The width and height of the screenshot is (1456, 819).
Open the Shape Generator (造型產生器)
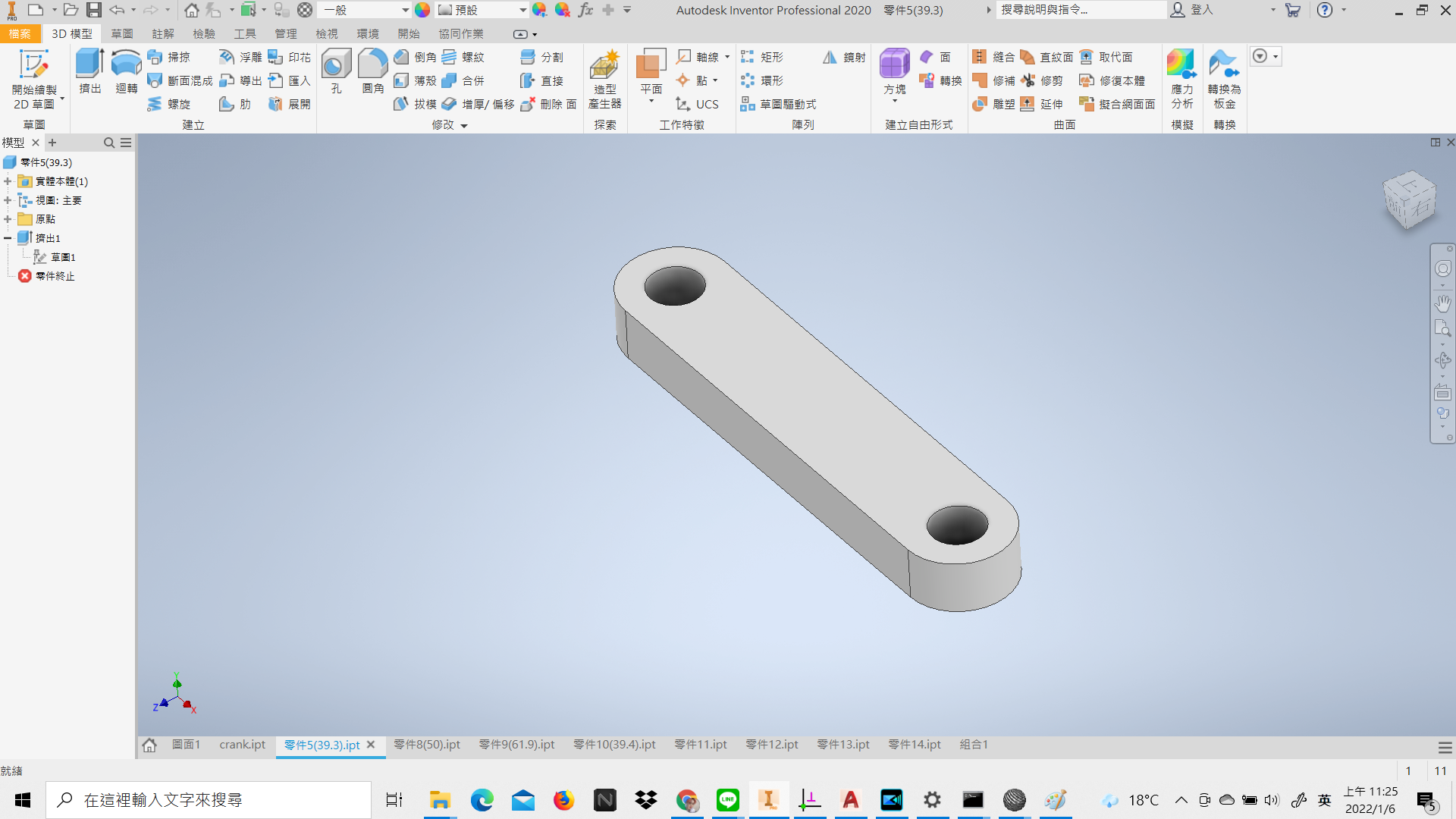(x=605, y=79)
